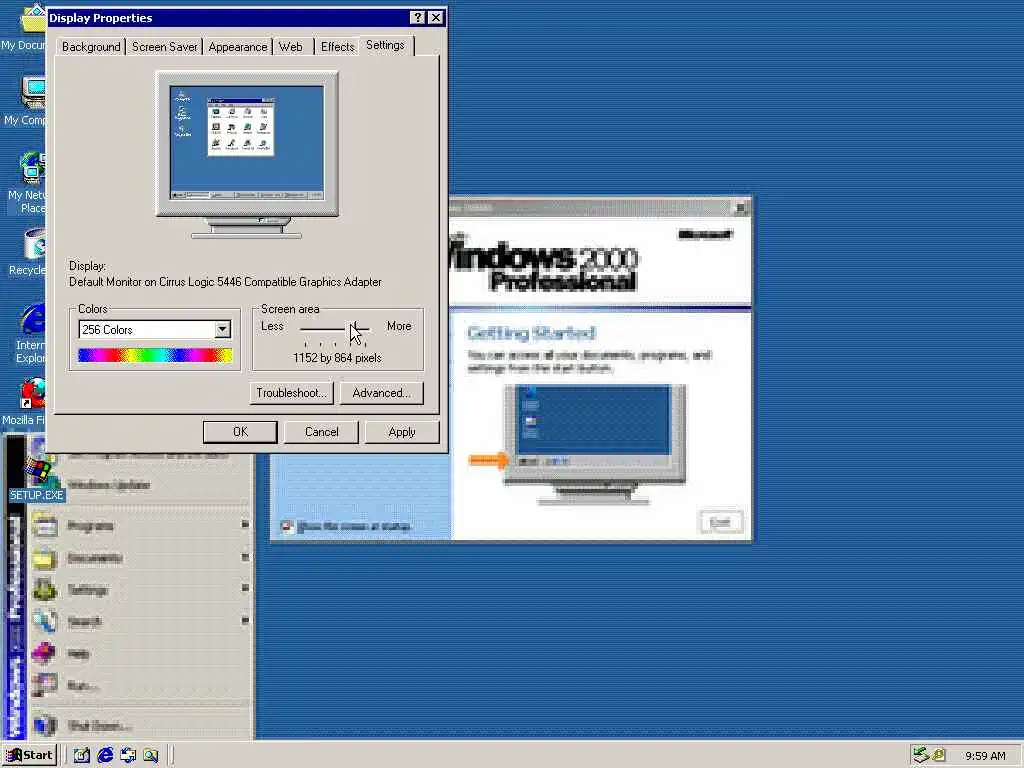Viewport: 1024px width, 768px height.
Task: Expand the Documents submenu arrow
Action: click(x=245, y=557)
